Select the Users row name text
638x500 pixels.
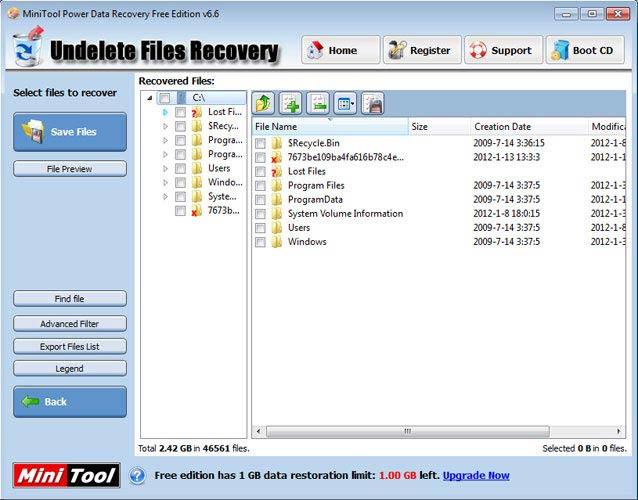pyautogui.click(x=299, y=227)
